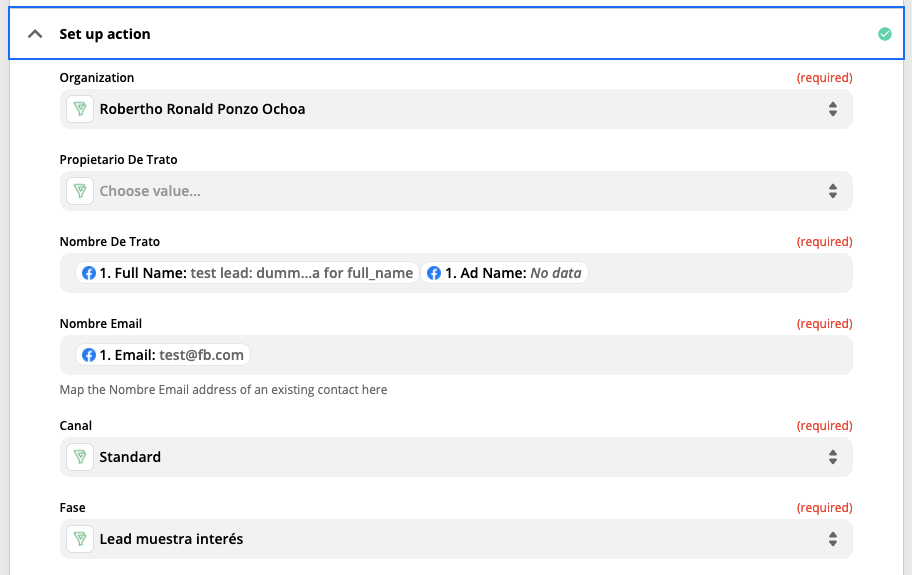Click funnel icon in Fase field
Screen dimensions: 912x575
tap(80, 539)
